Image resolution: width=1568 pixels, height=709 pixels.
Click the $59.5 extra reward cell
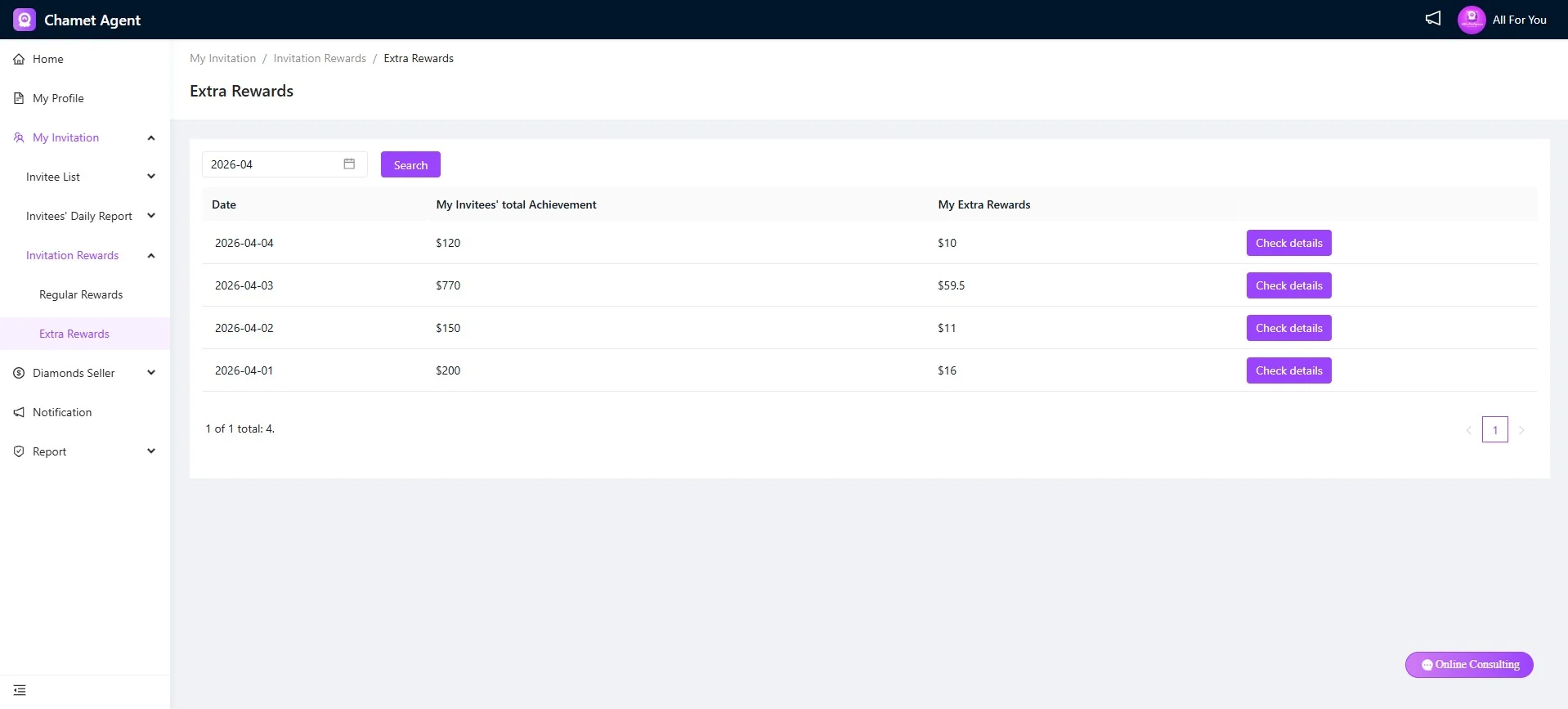[x=951, y=285]
